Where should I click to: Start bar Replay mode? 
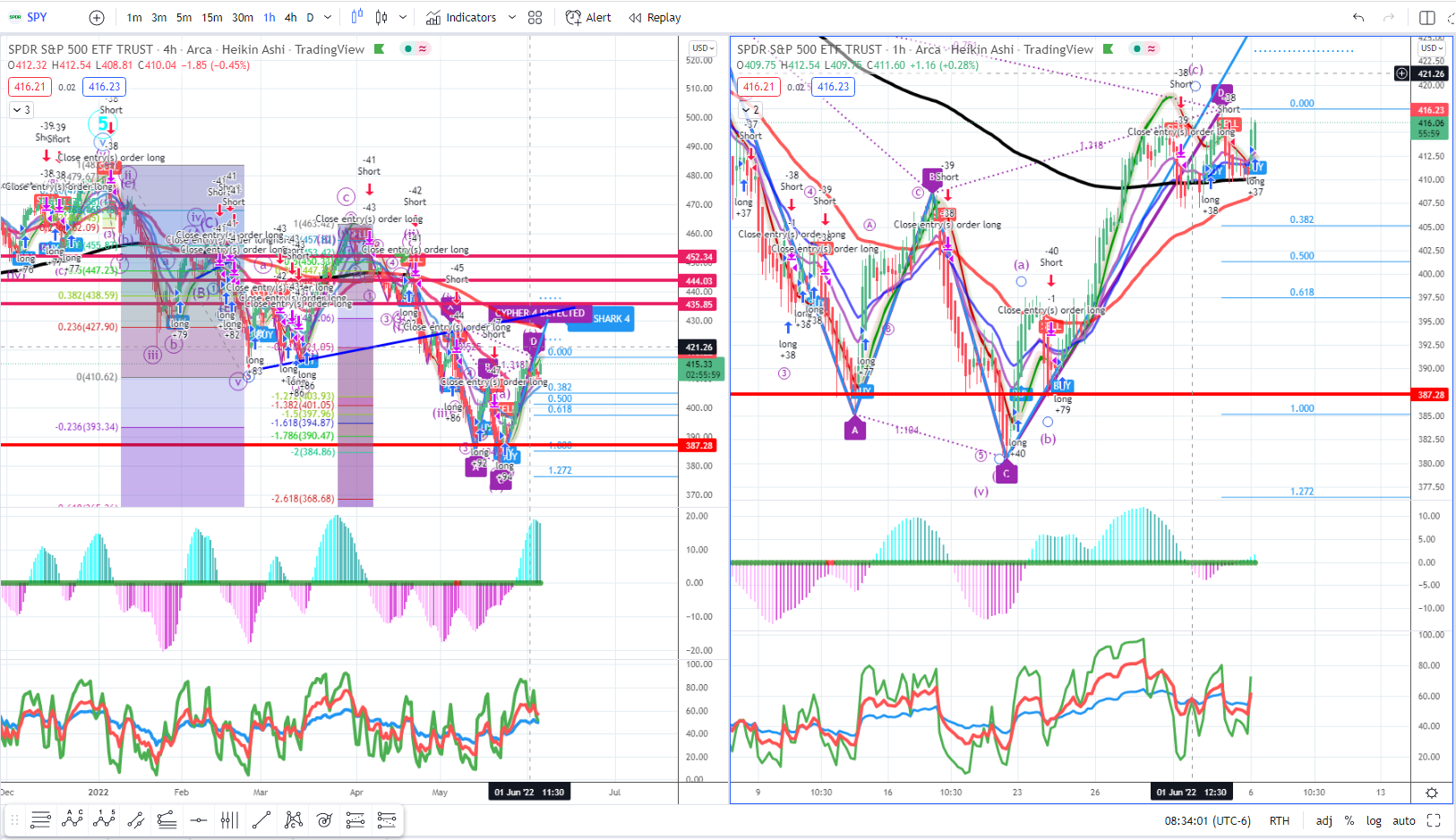pos(655,18)
